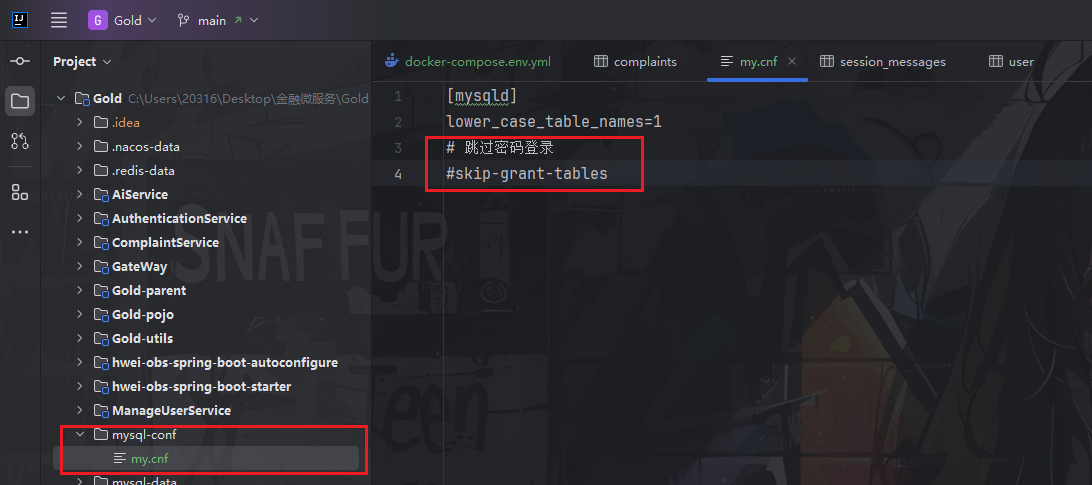Switch to the docker-compose.env.yml tab
This screenshot has height=485, width=1092.
pos(468,61)
